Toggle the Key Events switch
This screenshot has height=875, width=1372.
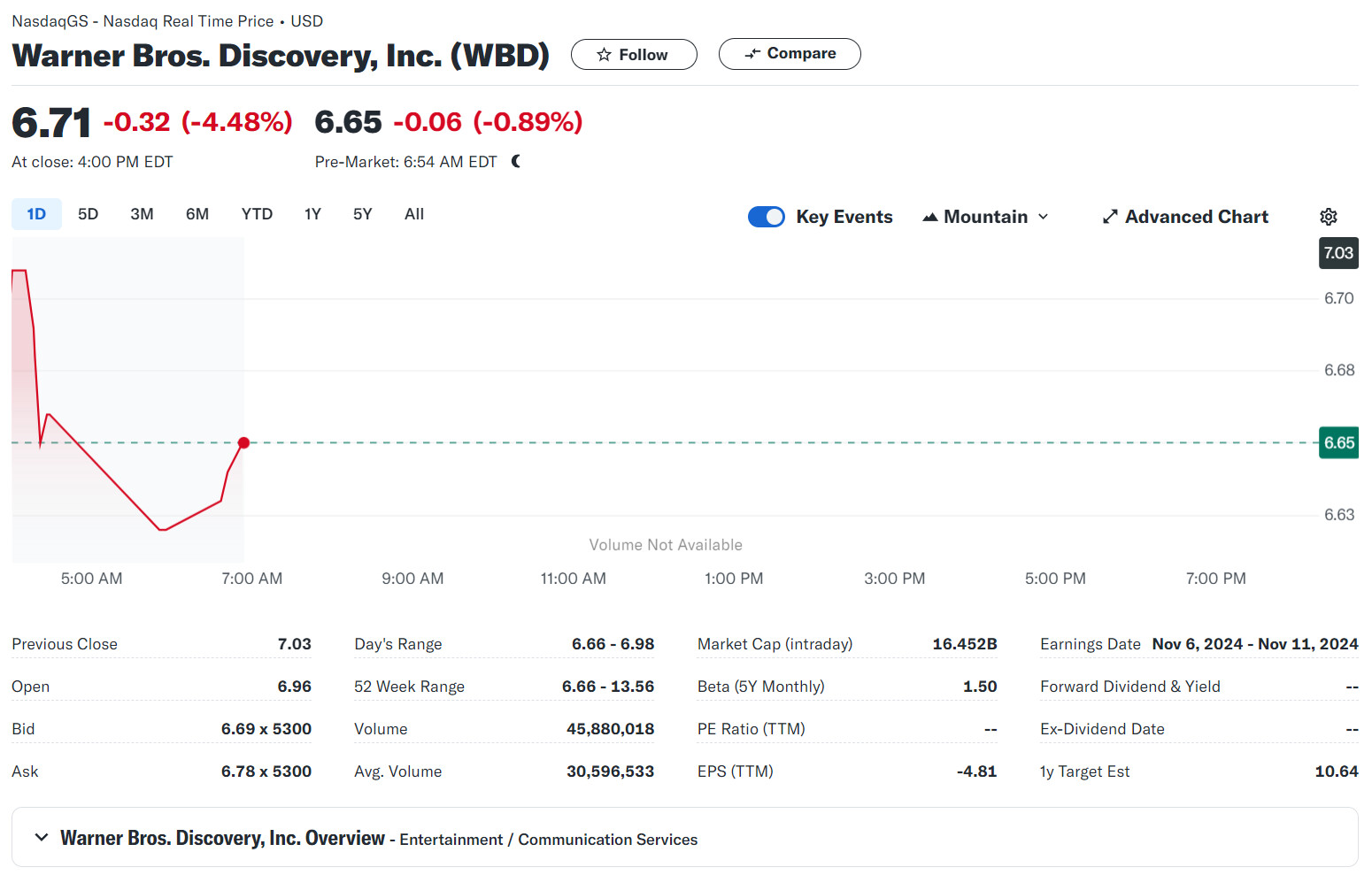[x=767, y=217]
